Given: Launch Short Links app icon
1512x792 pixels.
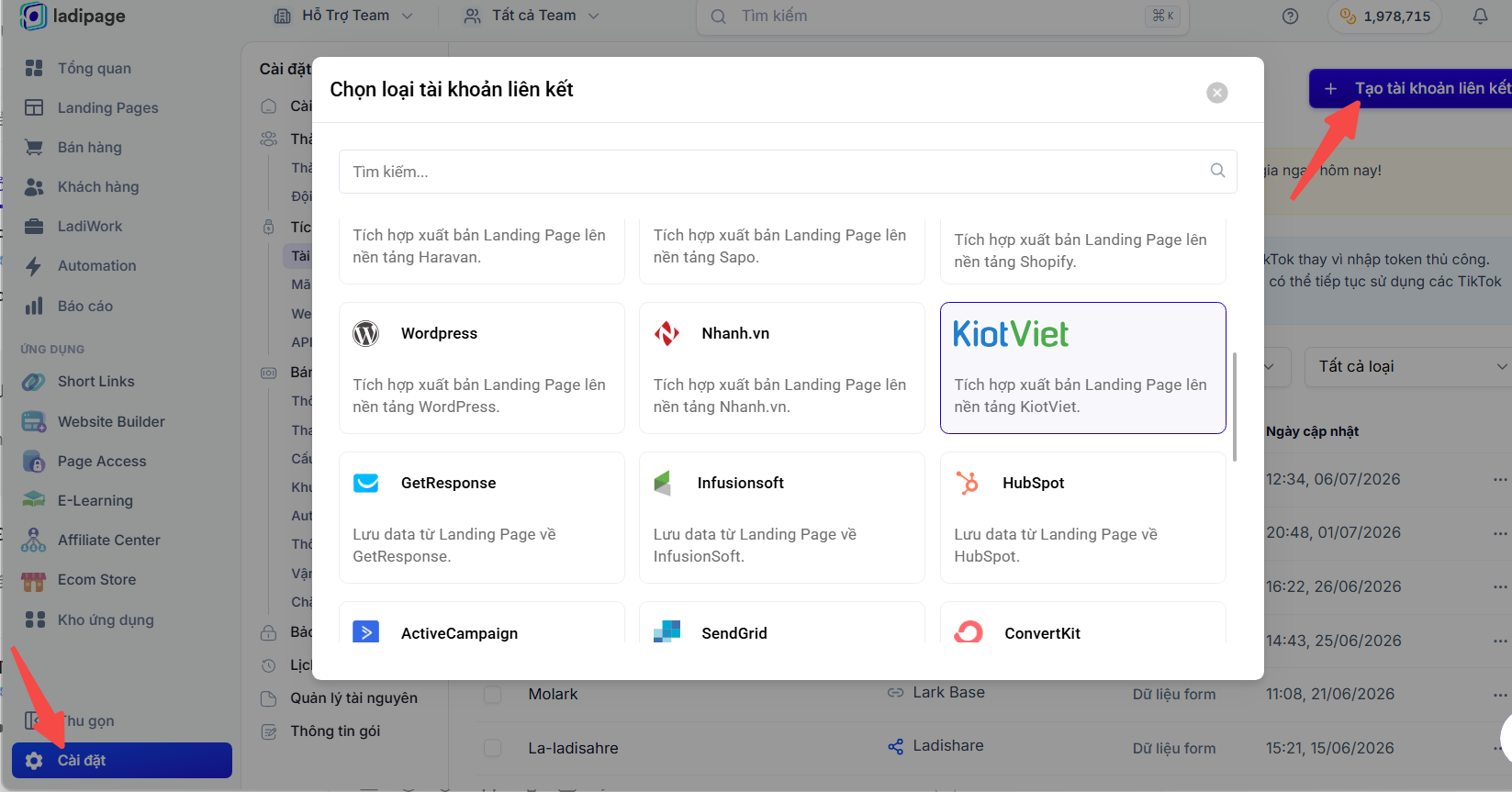Looking at the screenshot, I should pos(34,382).
